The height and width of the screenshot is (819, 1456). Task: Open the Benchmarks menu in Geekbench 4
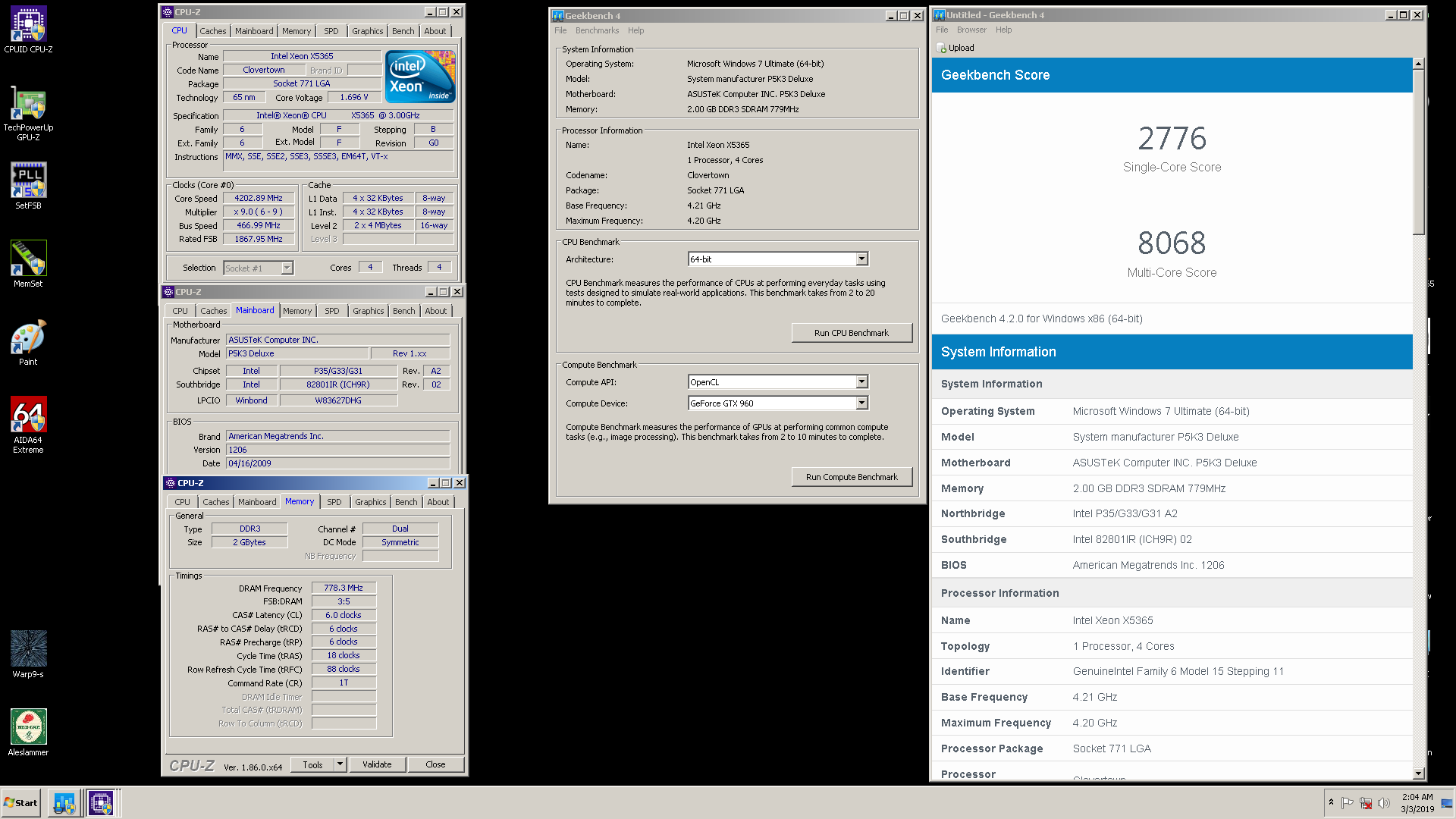597,30
